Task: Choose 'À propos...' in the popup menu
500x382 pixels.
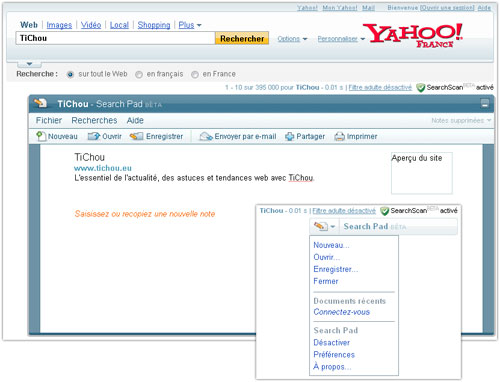Action: 332,366
